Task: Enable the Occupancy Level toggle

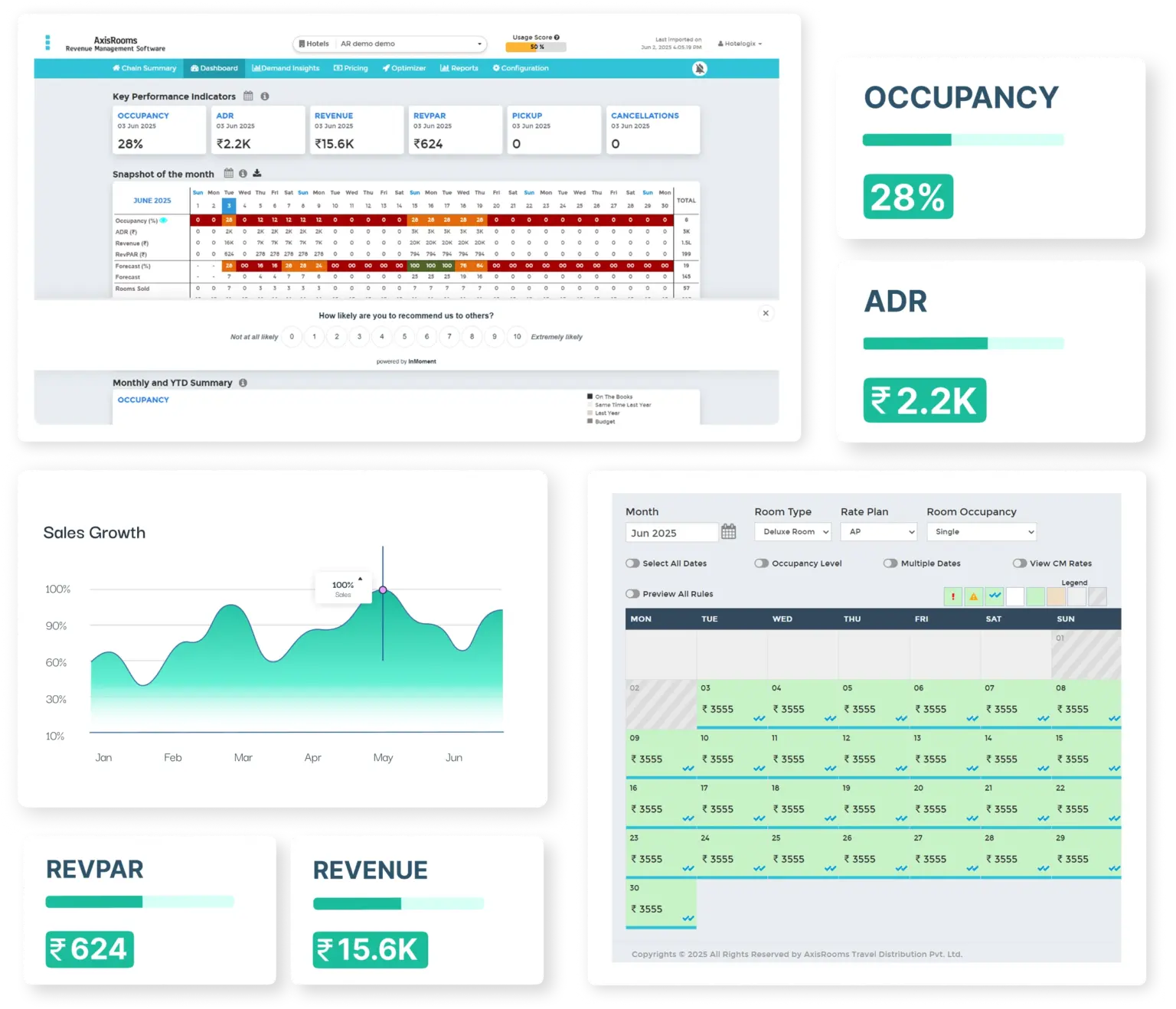Action: [x=761, y=563]
